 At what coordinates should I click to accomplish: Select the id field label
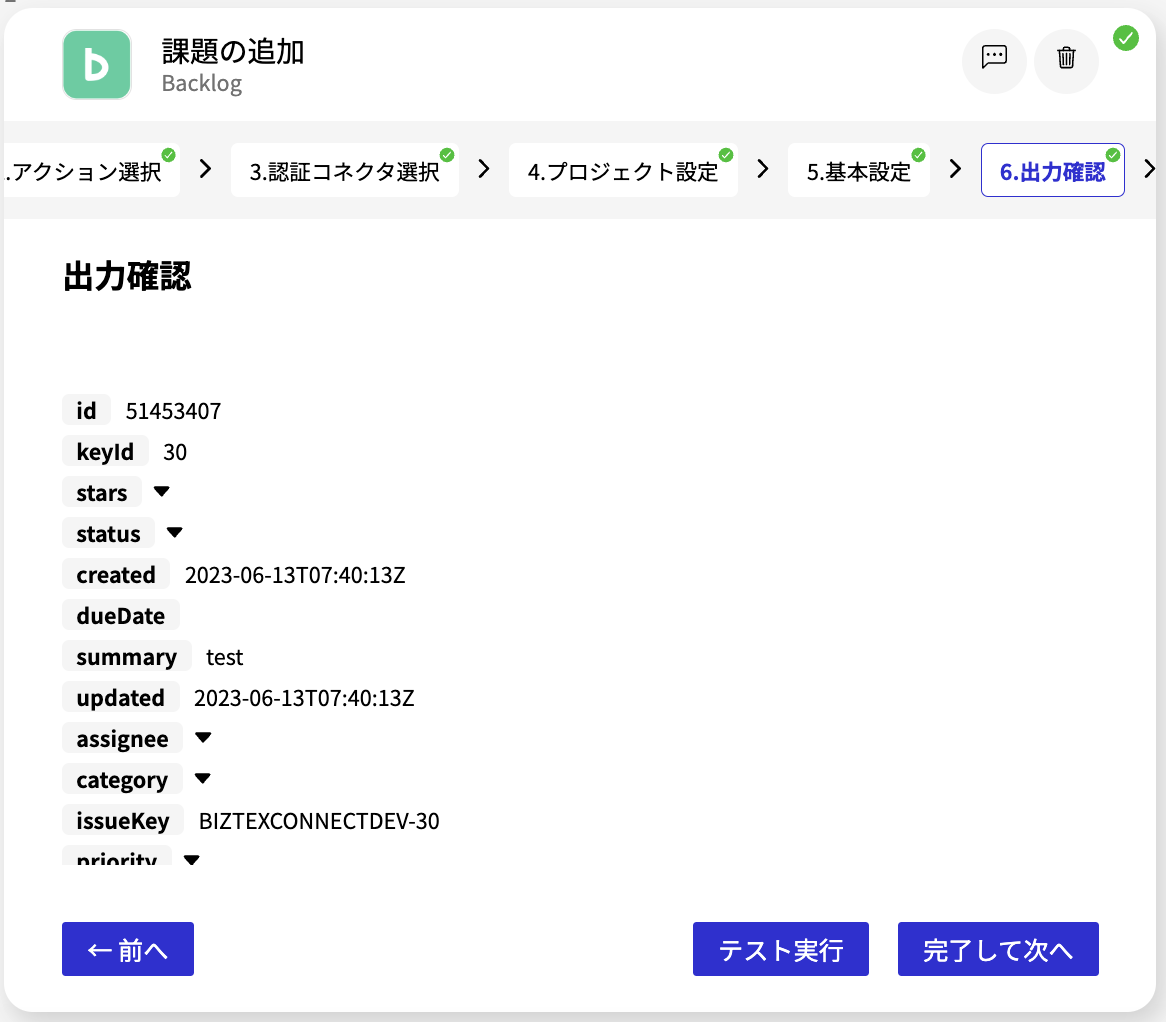tap(86, 411)
